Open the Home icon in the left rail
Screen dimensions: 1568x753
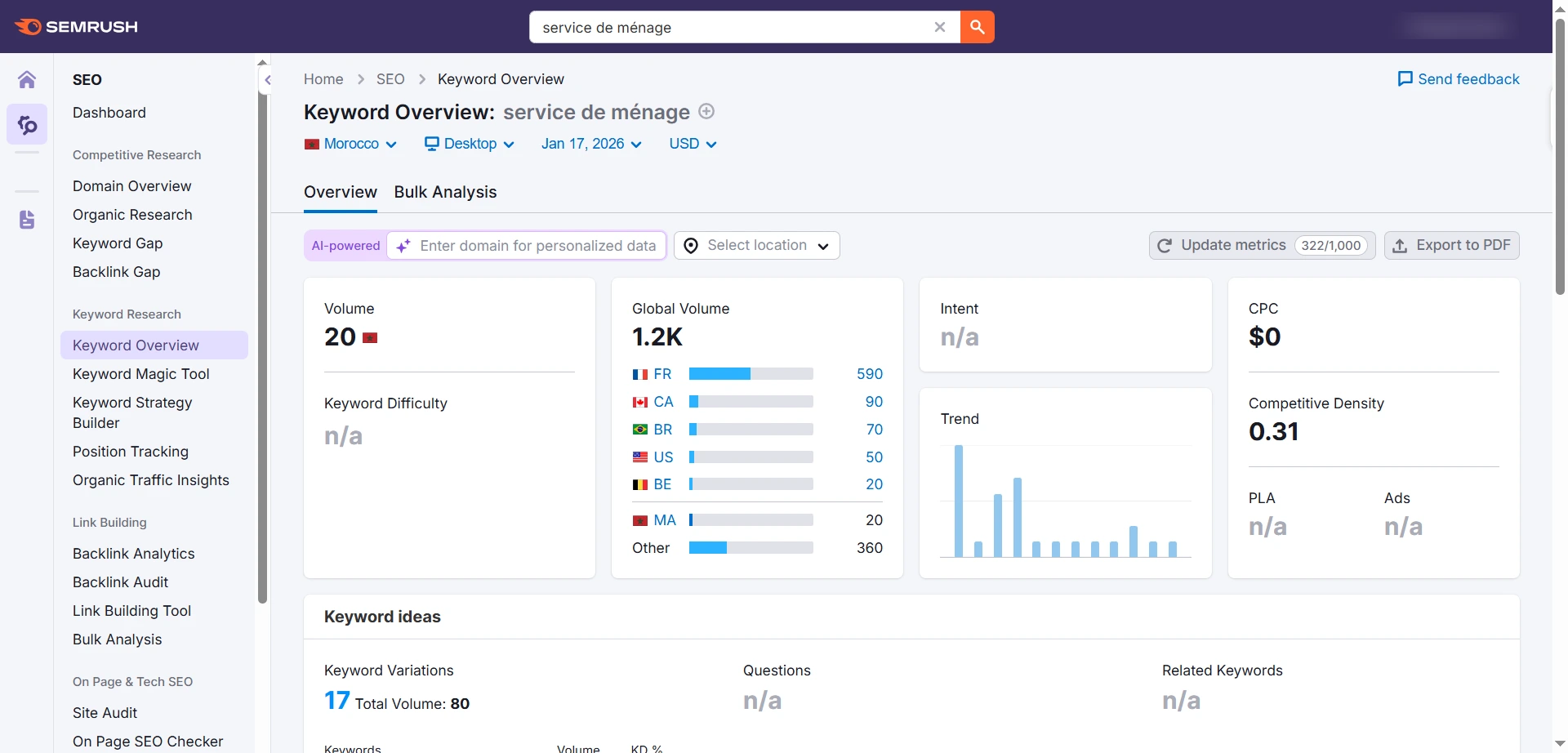[x=28, y=79]
